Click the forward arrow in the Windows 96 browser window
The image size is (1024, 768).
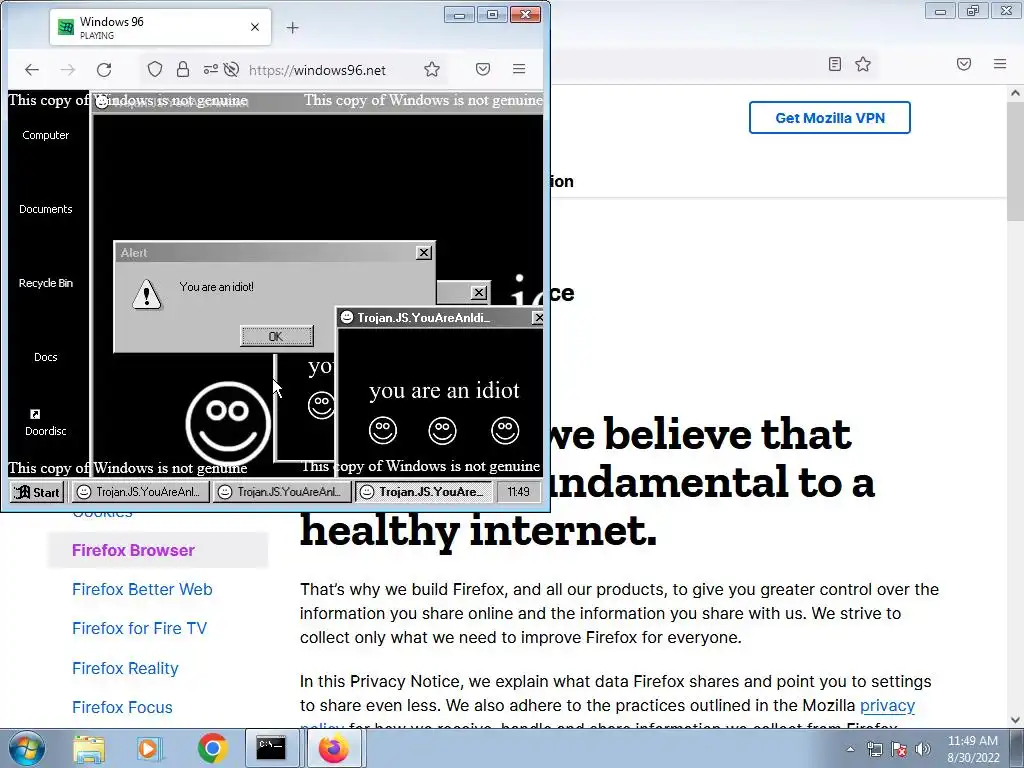point(67,70)
